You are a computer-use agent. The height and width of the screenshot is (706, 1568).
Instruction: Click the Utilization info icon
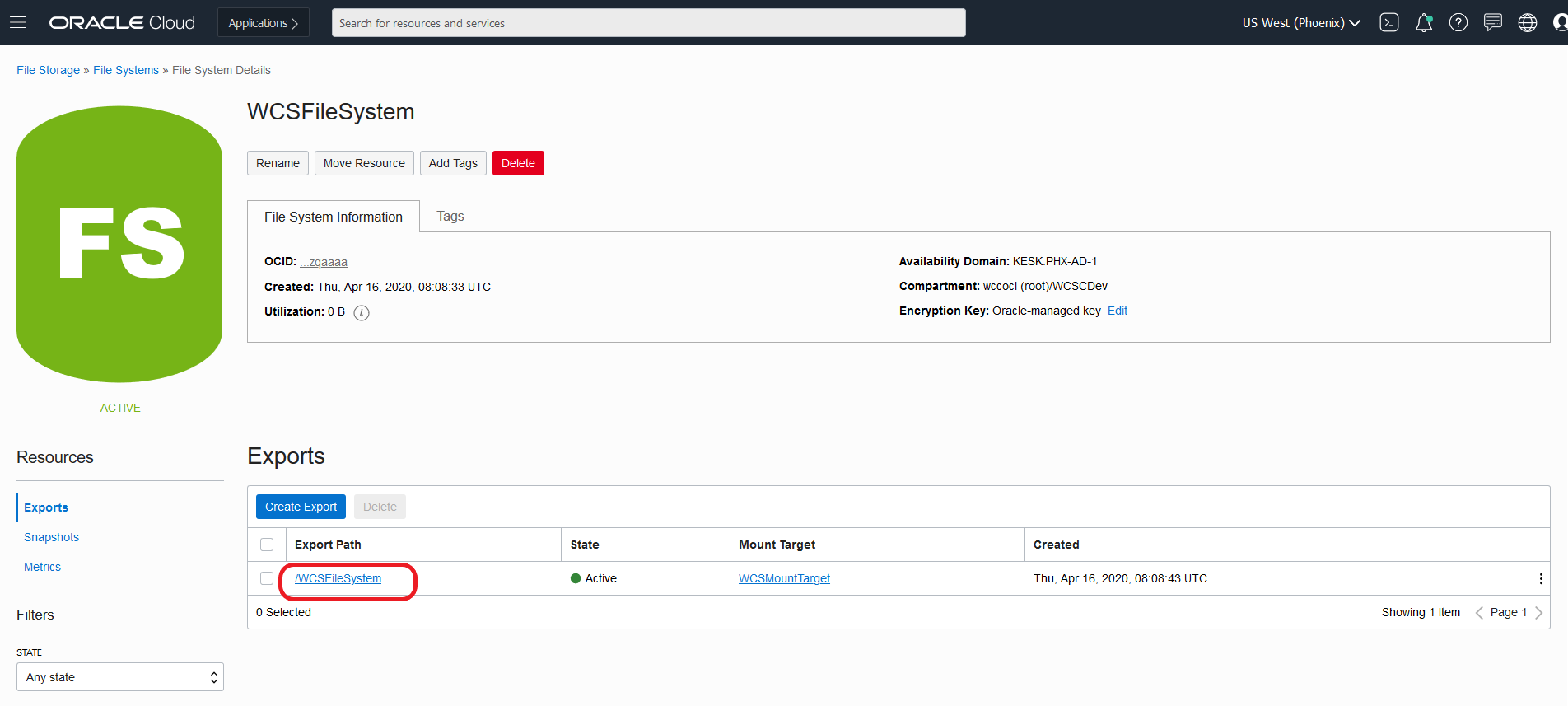(362, 312)
